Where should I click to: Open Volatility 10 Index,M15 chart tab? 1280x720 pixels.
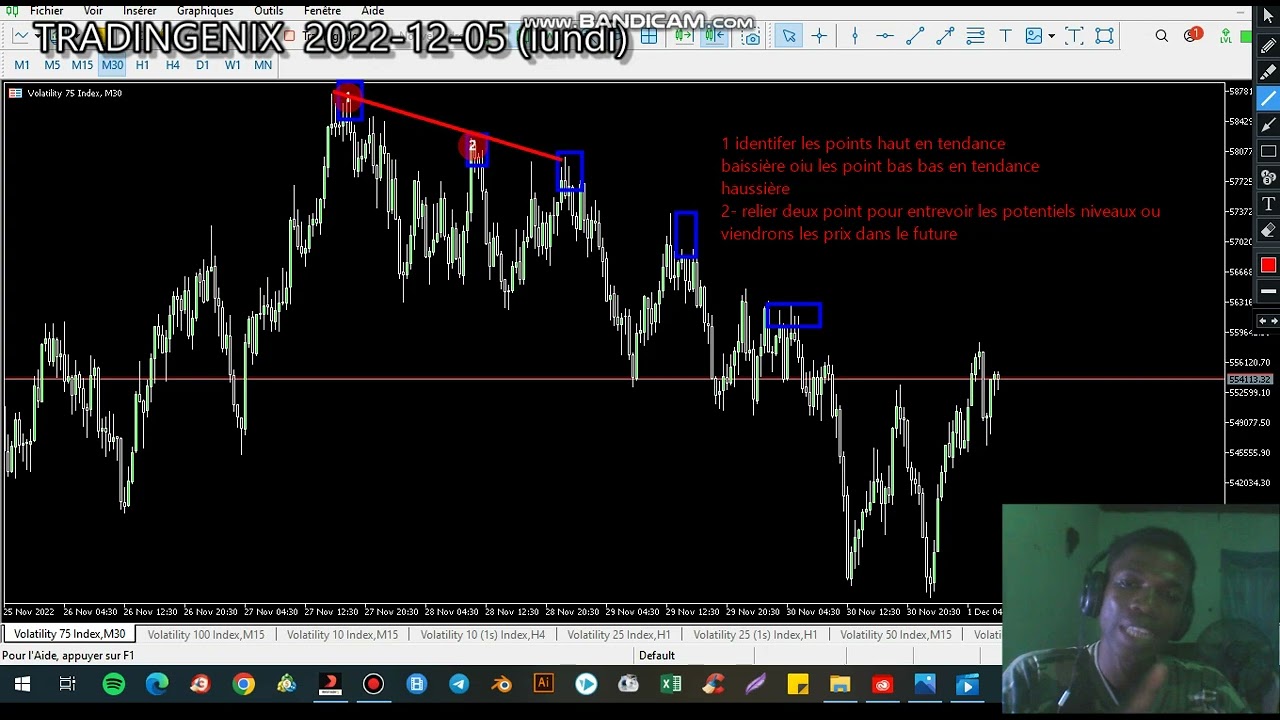(x=342, y=635)
